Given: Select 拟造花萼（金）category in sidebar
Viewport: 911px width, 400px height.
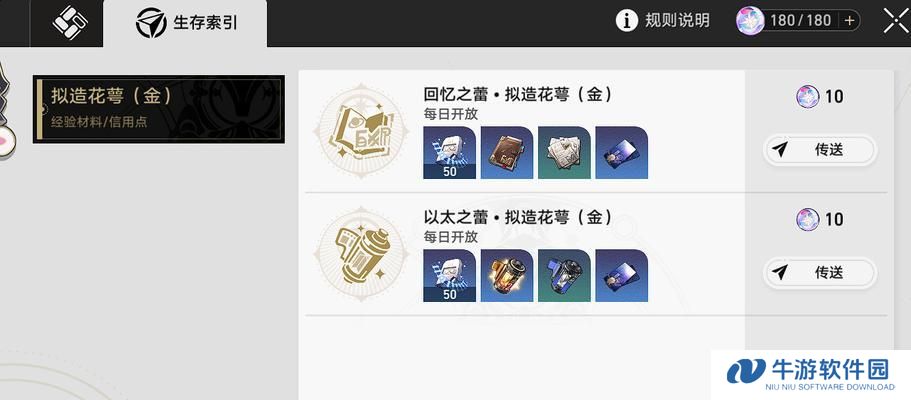Looking at the screenshot, I should click(159, 109).
